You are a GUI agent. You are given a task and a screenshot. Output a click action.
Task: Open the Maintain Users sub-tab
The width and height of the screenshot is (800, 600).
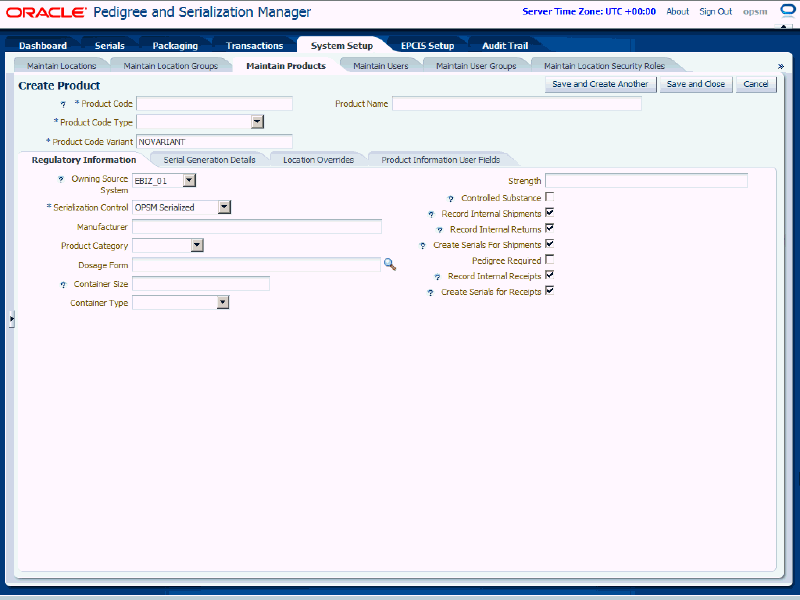[381, 66]
